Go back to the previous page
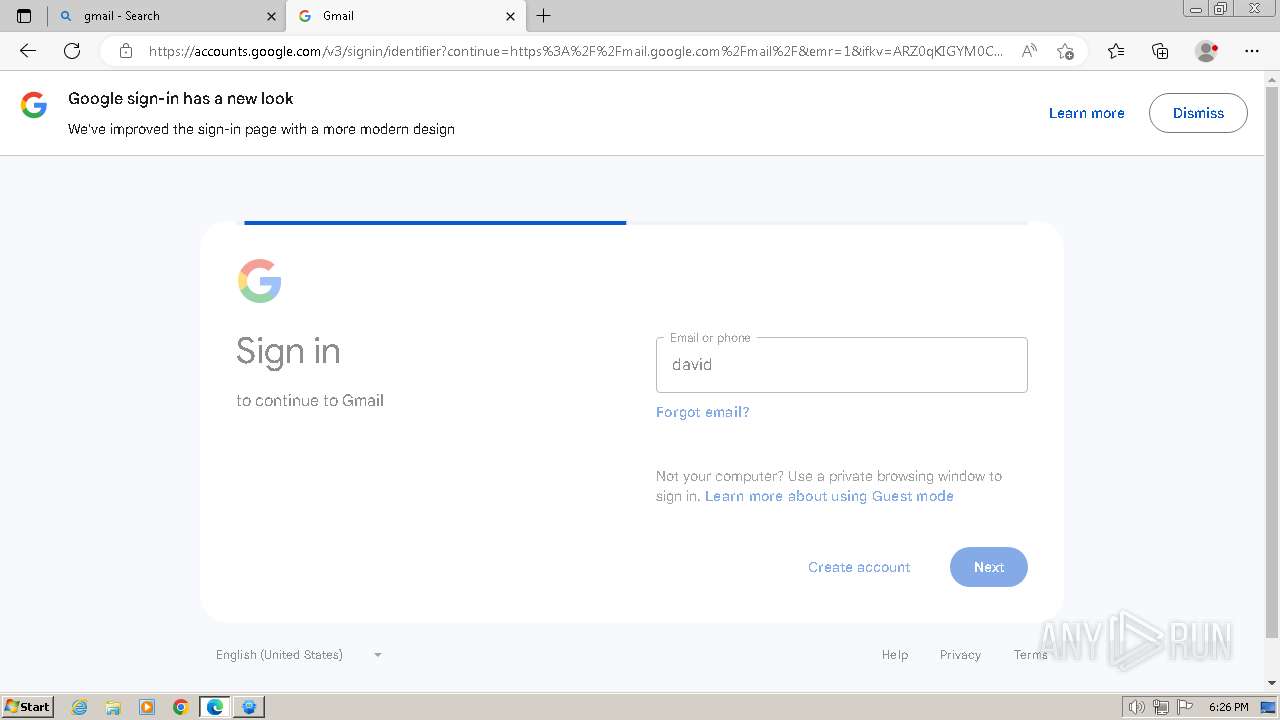The image size is (1280, 720). [28, 51]
